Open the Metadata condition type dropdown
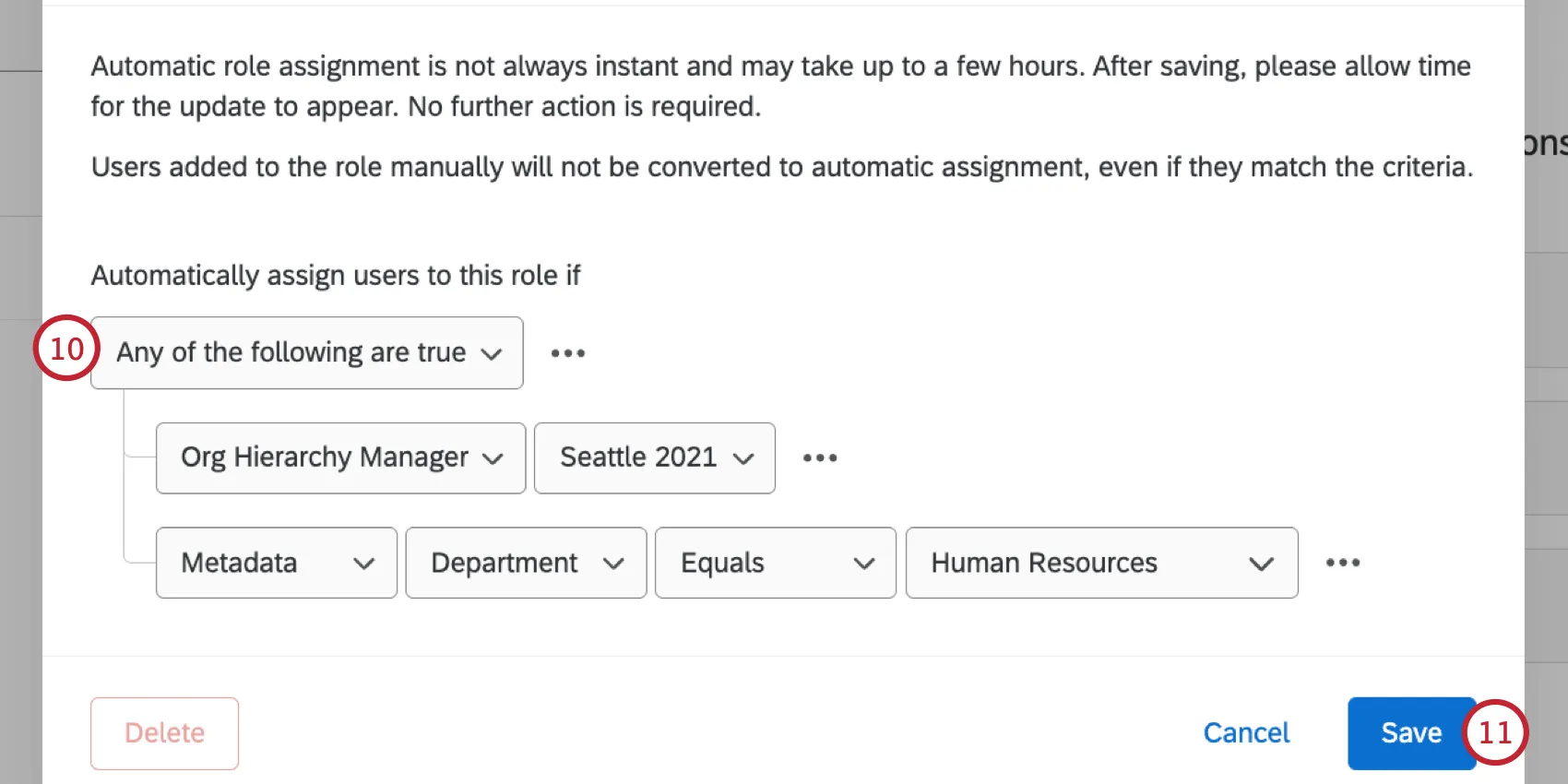 tap(275, 563)
